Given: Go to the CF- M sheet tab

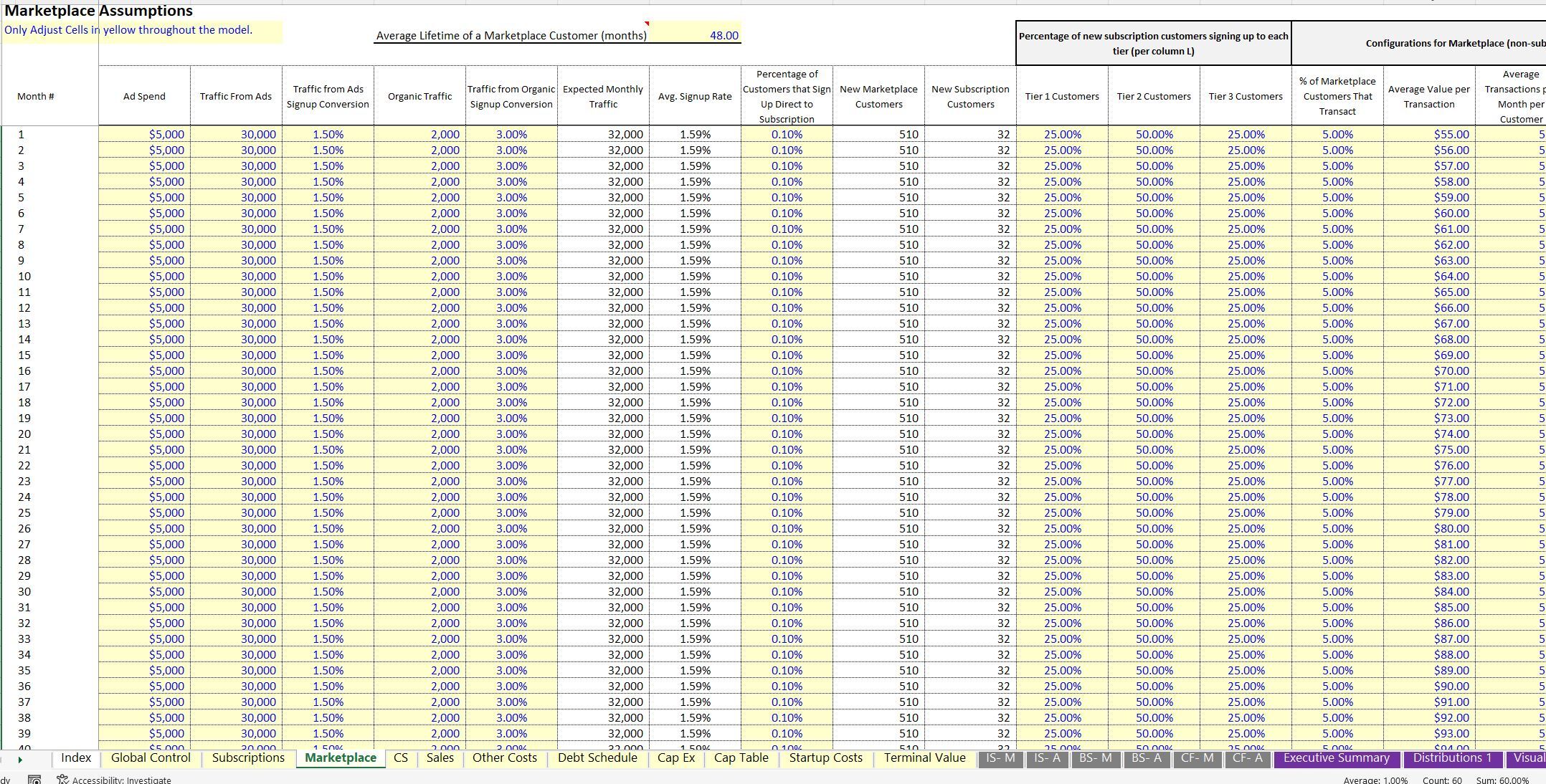Looking at the screenshot, I should [1198, 758].
